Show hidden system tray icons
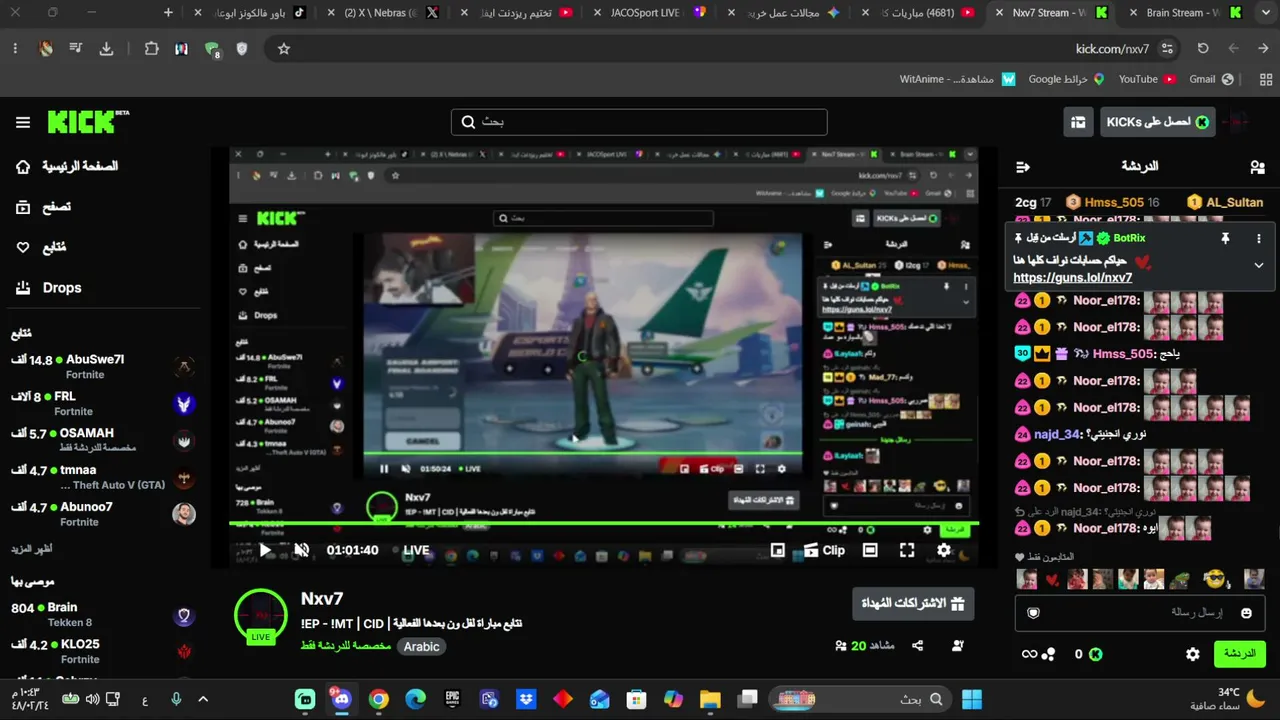 pyautogui.click(x=203, y=699)
